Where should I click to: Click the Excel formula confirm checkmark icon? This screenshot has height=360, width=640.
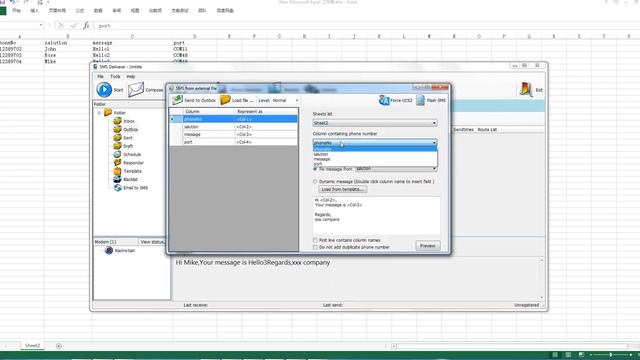point(73,26)
